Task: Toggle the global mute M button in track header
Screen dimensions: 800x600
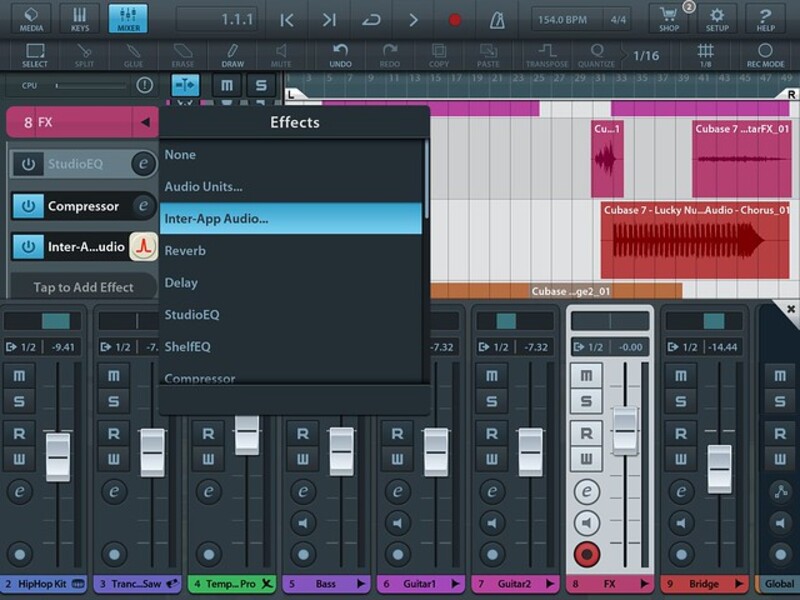Action: click(227, 85)
